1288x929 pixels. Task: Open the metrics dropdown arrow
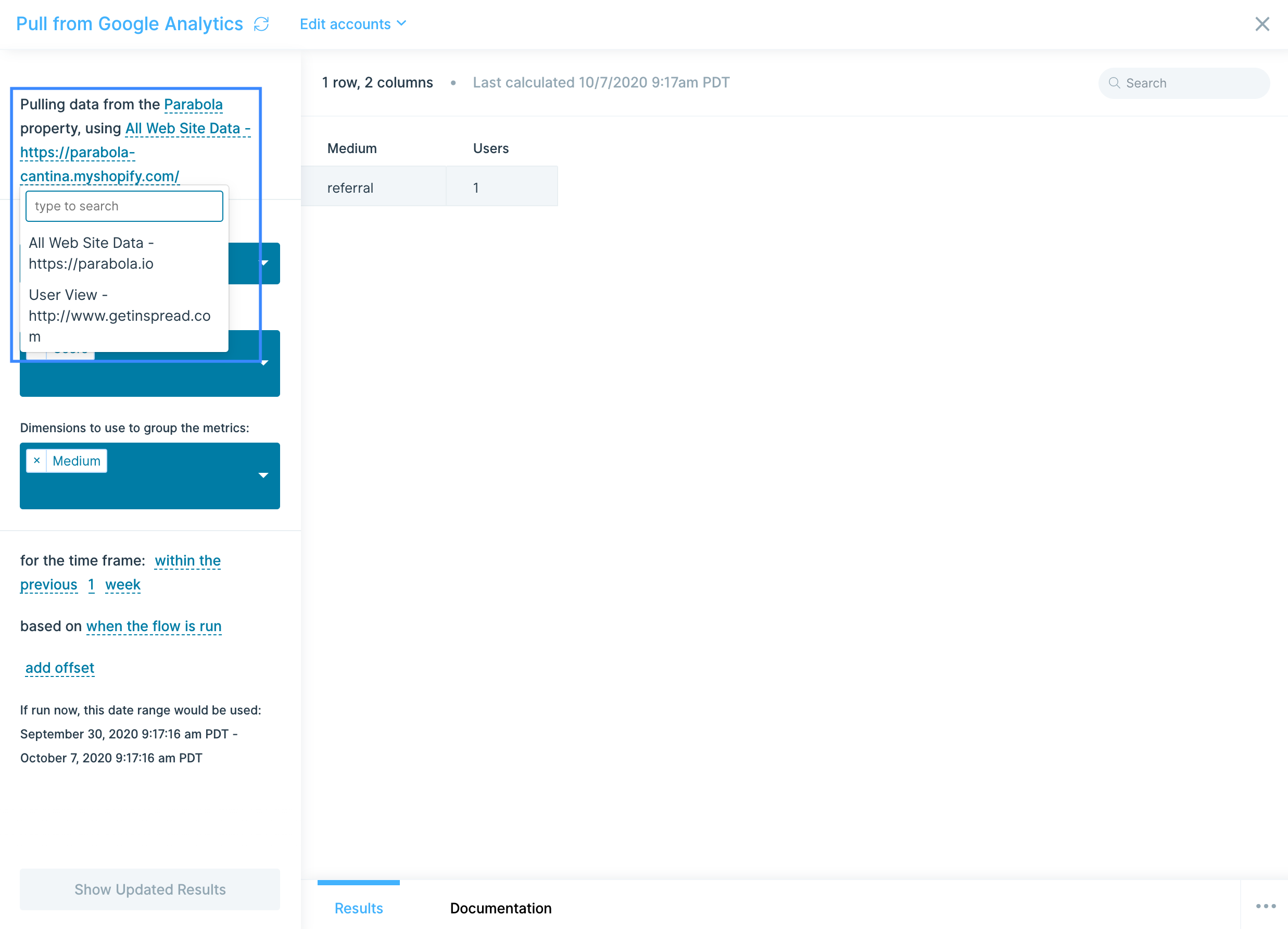[263, 362]
